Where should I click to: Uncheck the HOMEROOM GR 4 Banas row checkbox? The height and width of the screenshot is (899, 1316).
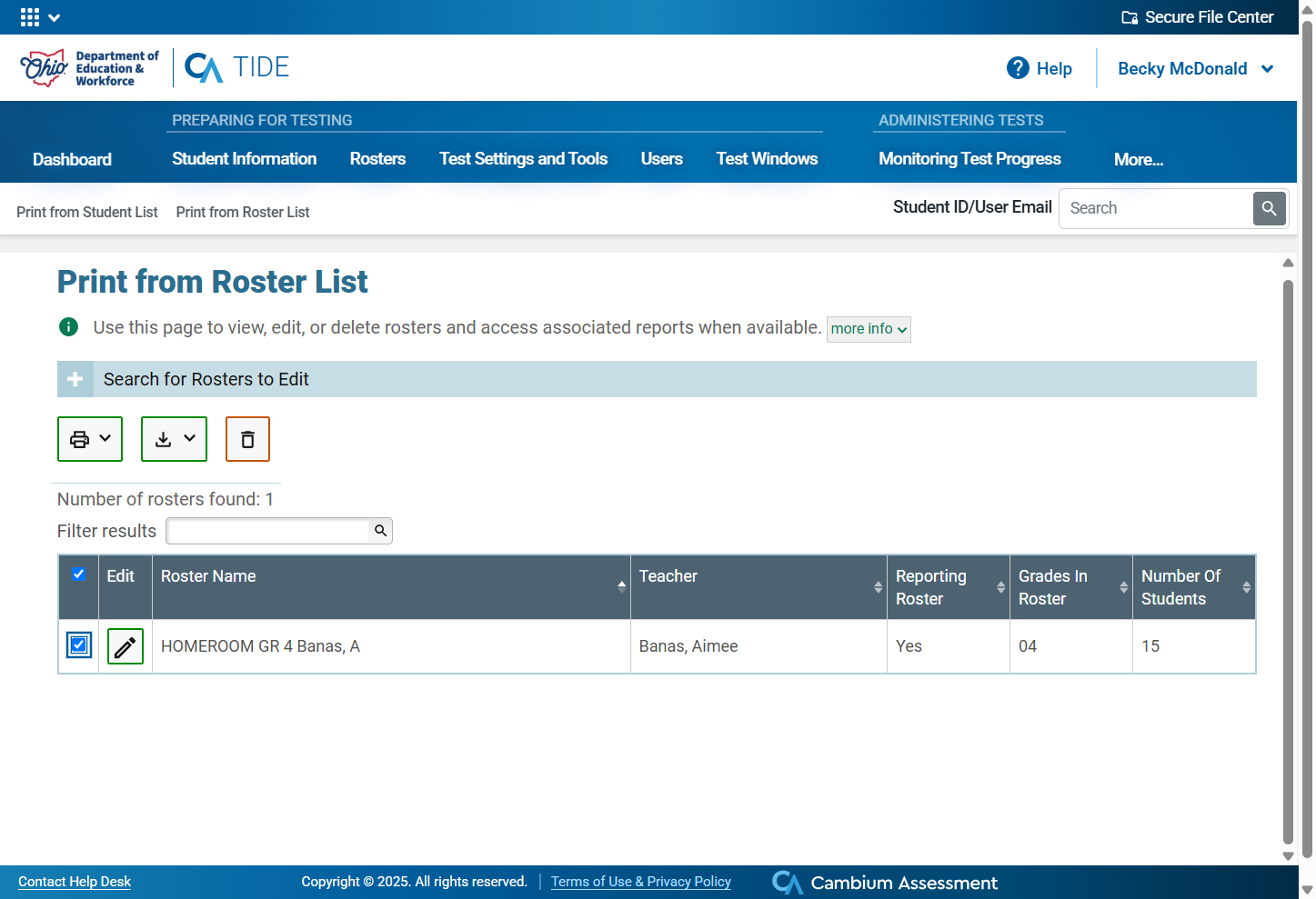[79, 645]
